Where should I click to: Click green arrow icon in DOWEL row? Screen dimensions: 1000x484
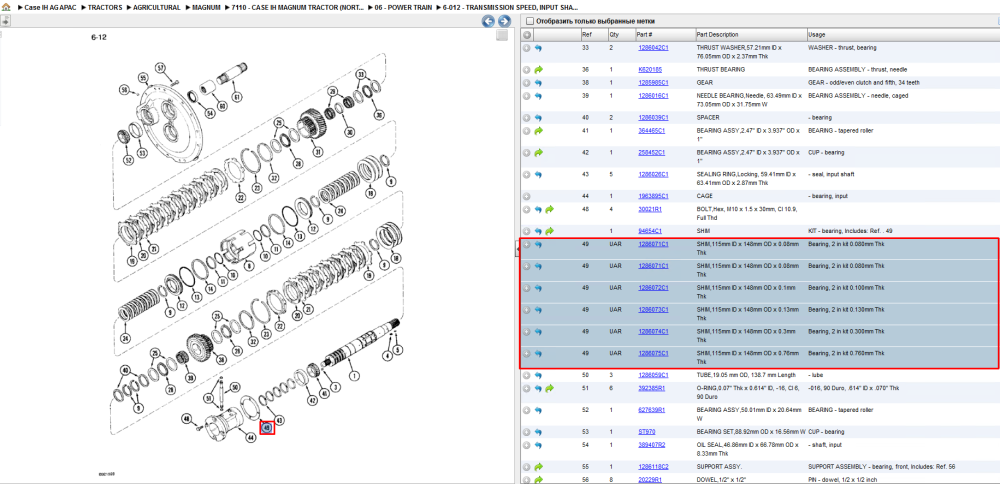[x=538, y=480]
